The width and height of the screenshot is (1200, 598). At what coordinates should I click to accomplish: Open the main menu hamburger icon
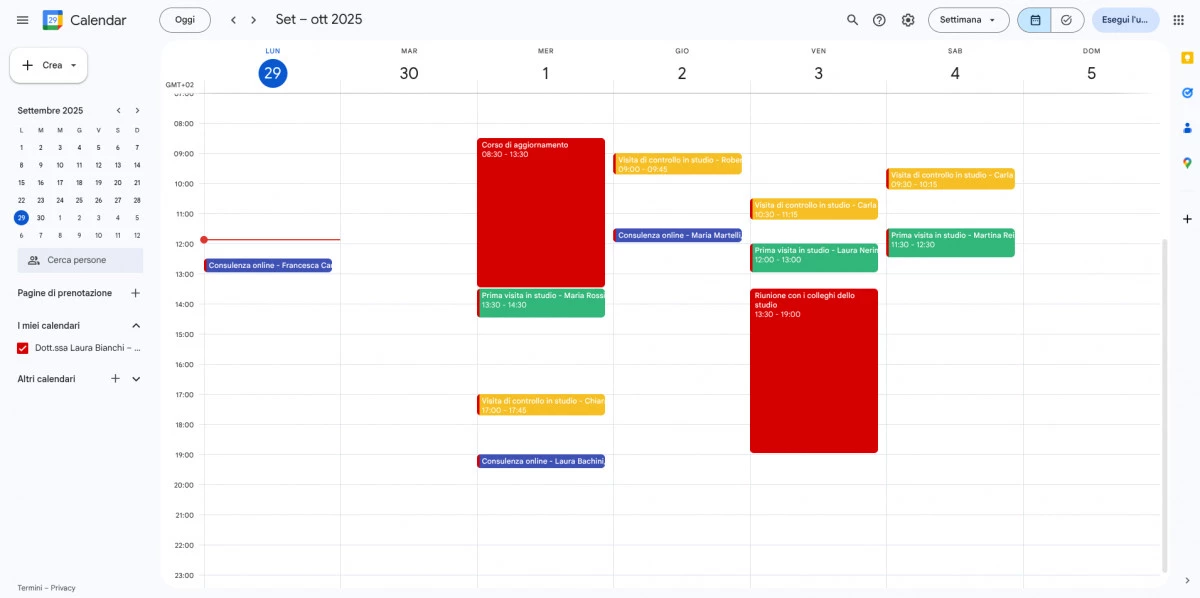[x=22, y=20]
